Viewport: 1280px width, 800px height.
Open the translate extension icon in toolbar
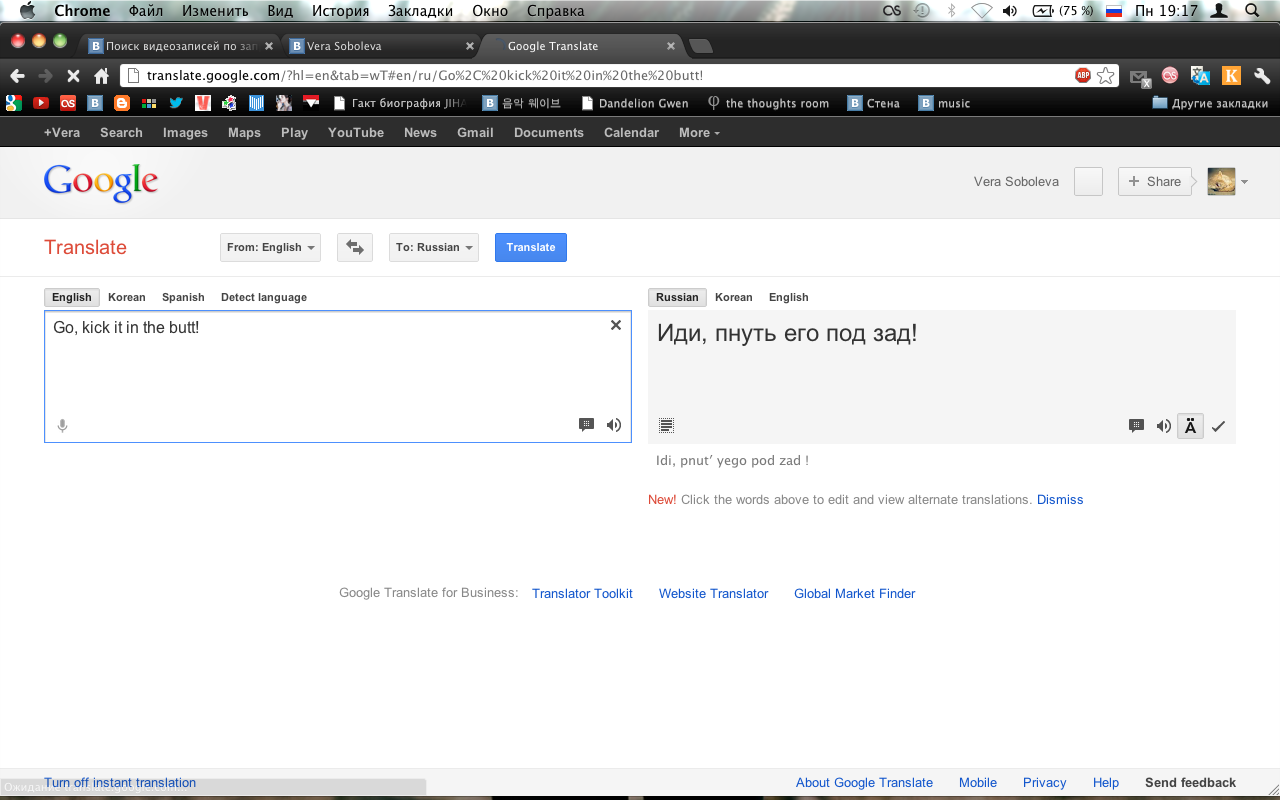(1201, 75)
